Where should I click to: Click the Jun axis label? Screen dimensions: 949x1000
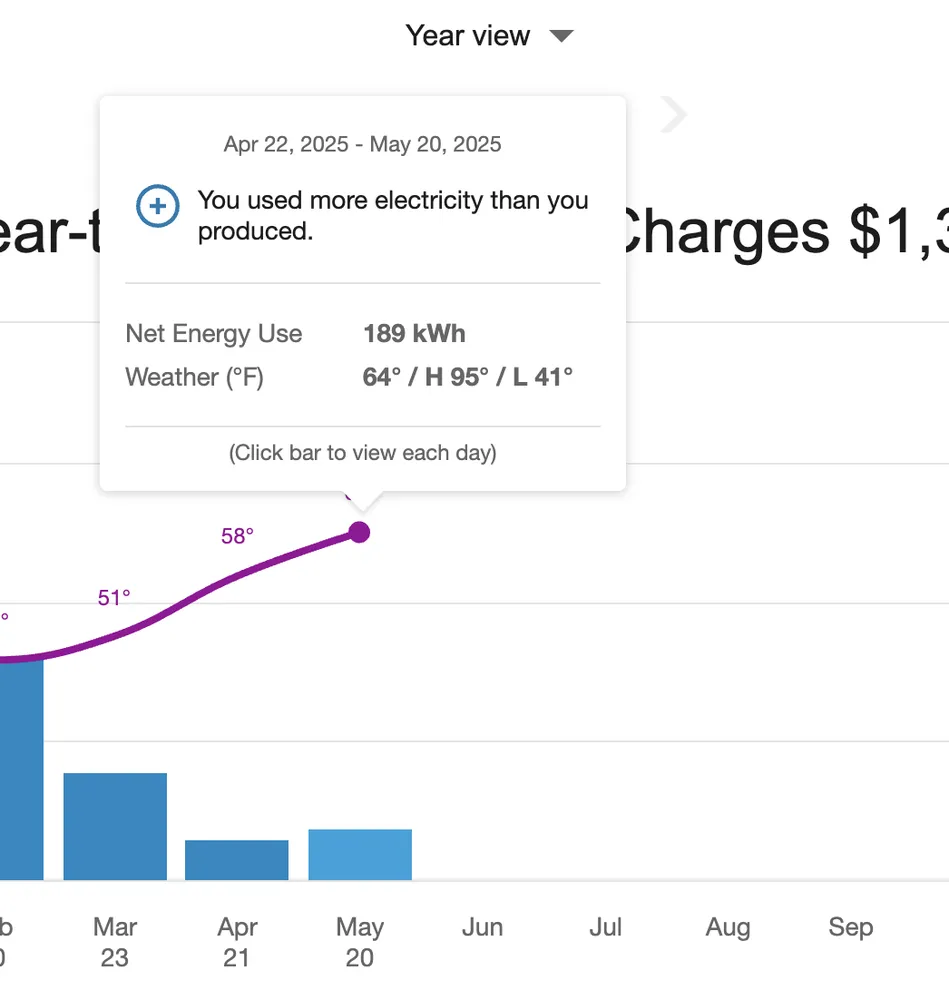(482, 927)
